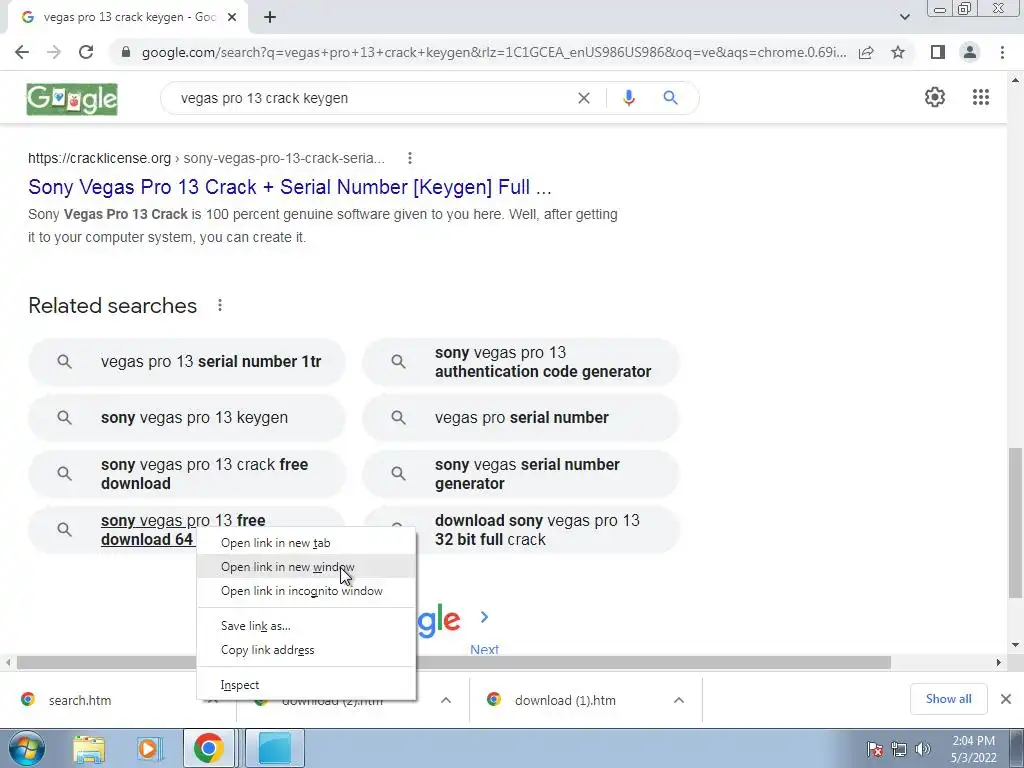The width and height of the screenshot is (1024, 768).
Task: Bookmark this page with the star icon
Action: pos(898,52)
